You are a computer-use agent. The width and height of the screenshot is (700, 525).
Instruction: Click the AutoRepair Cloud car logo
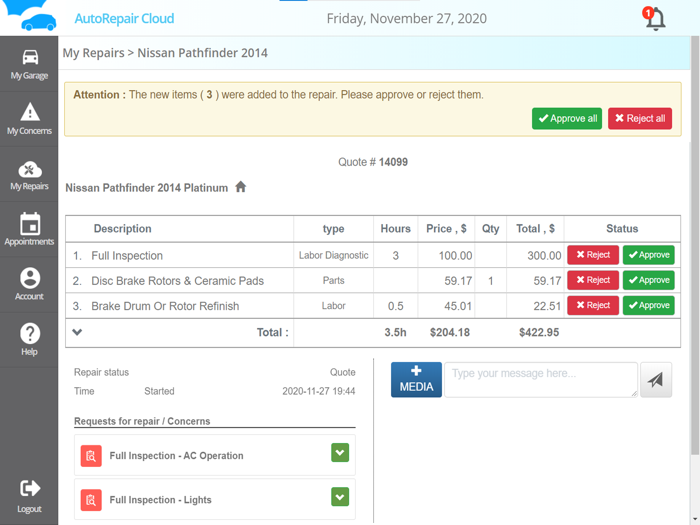click(x=29, y=16)
